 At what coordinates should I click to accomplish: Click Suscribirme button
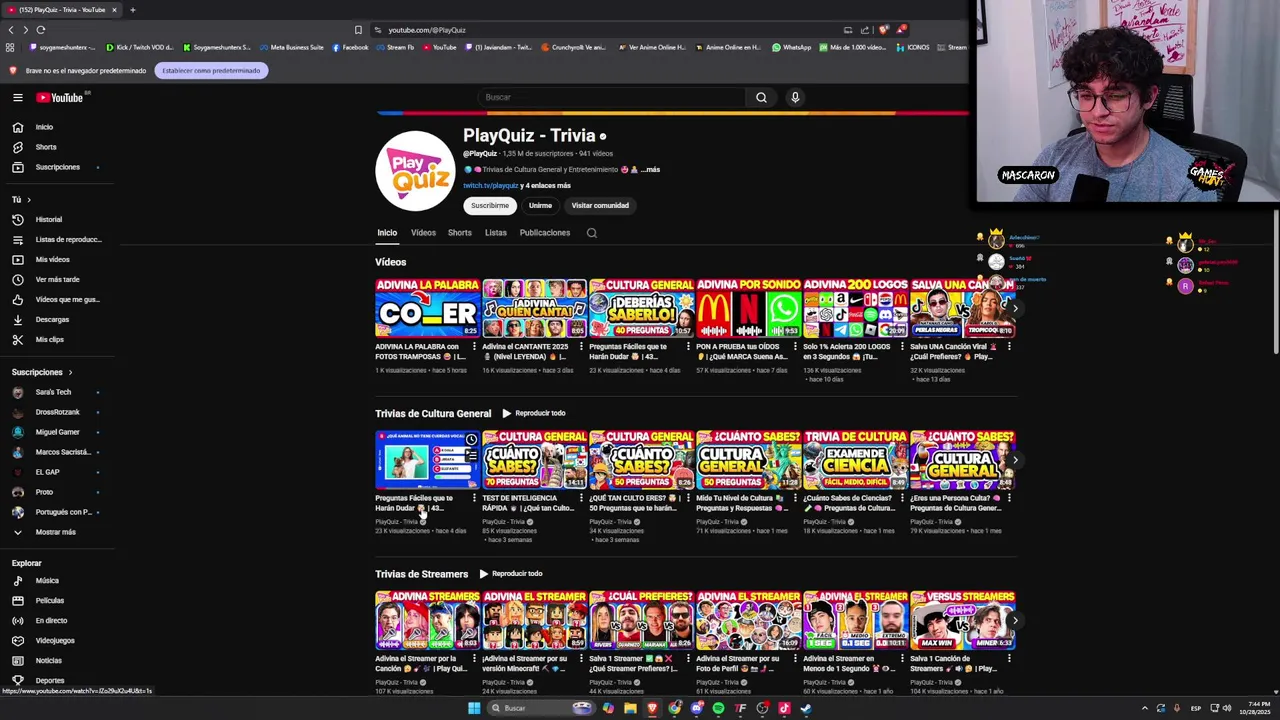[x=490, y=205]
